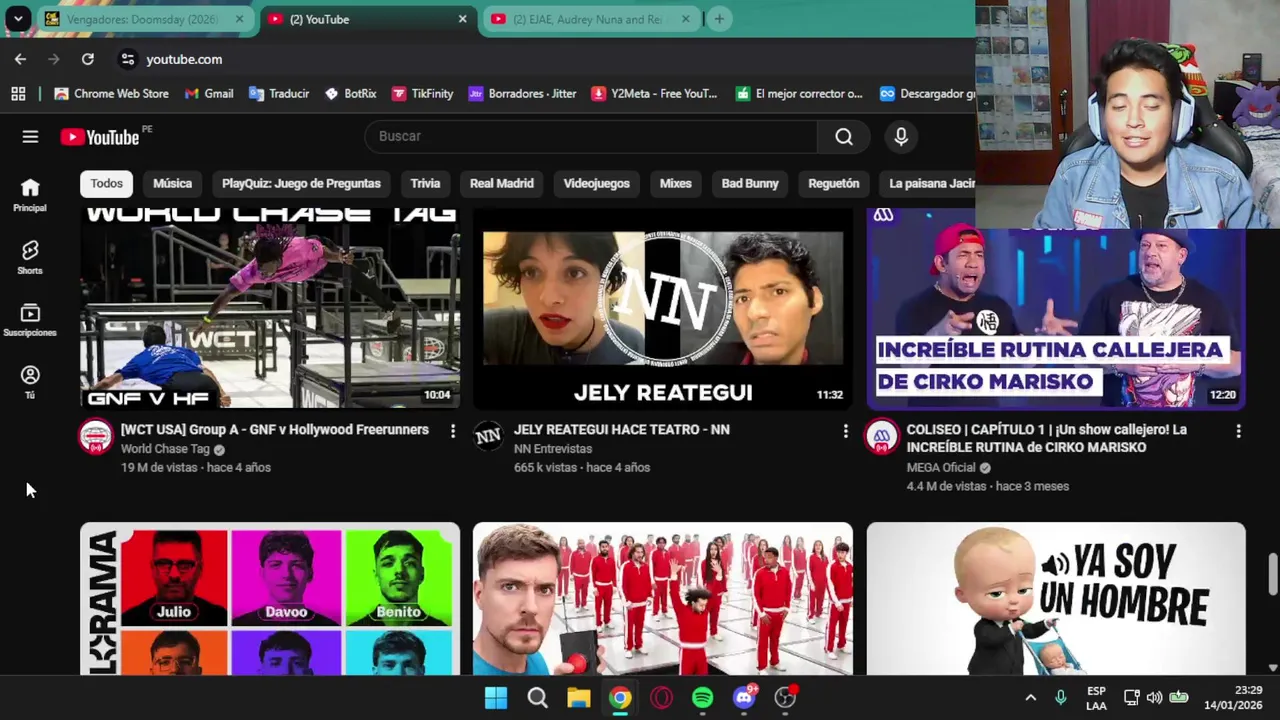Open the Ya Soy Un Hombre thumbnail
1280x720 pixels.
tap(1056, 598)
